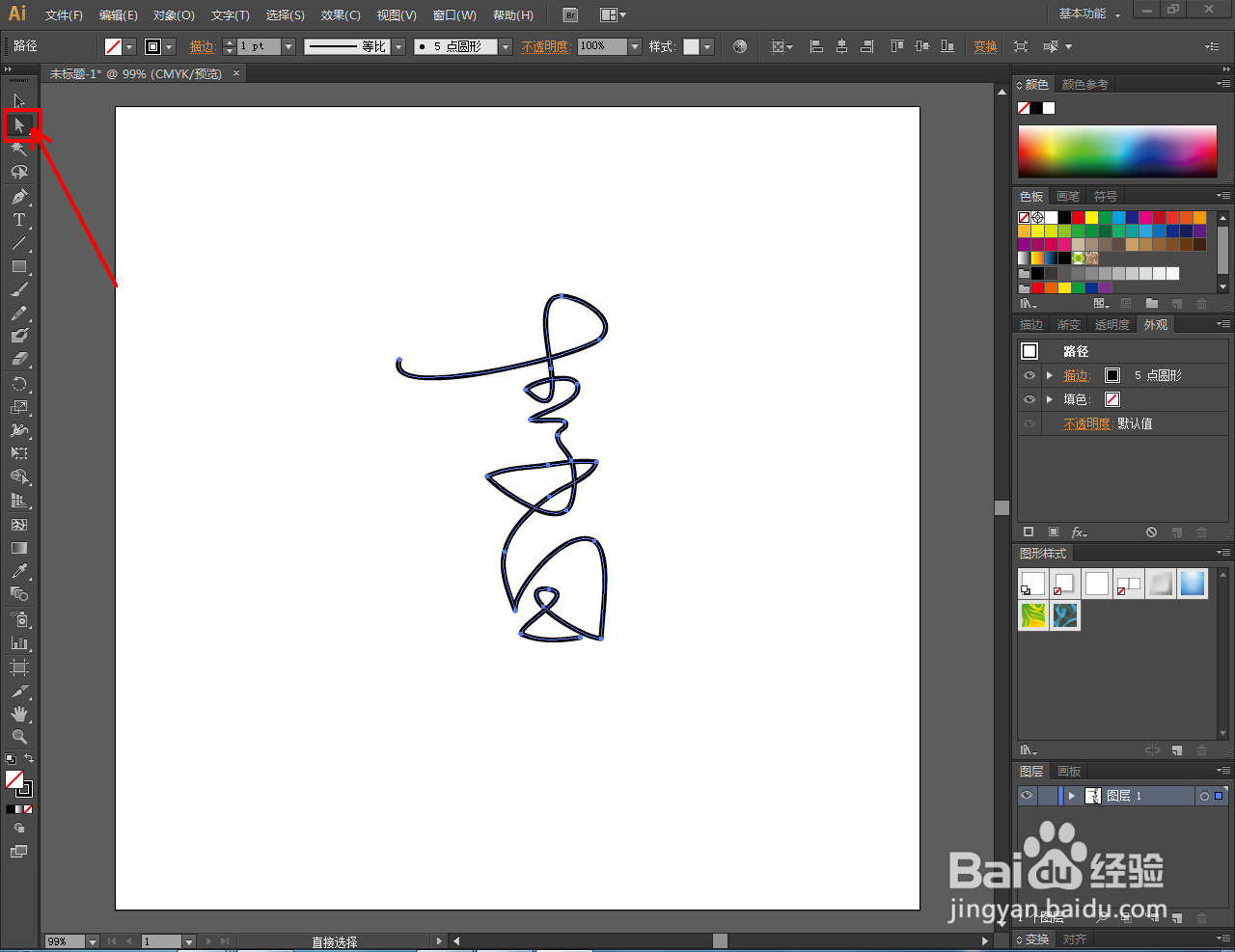Open the opacity percentage dropdown
The width and height of the screenshot is (1235, 952).
(635, 46)
